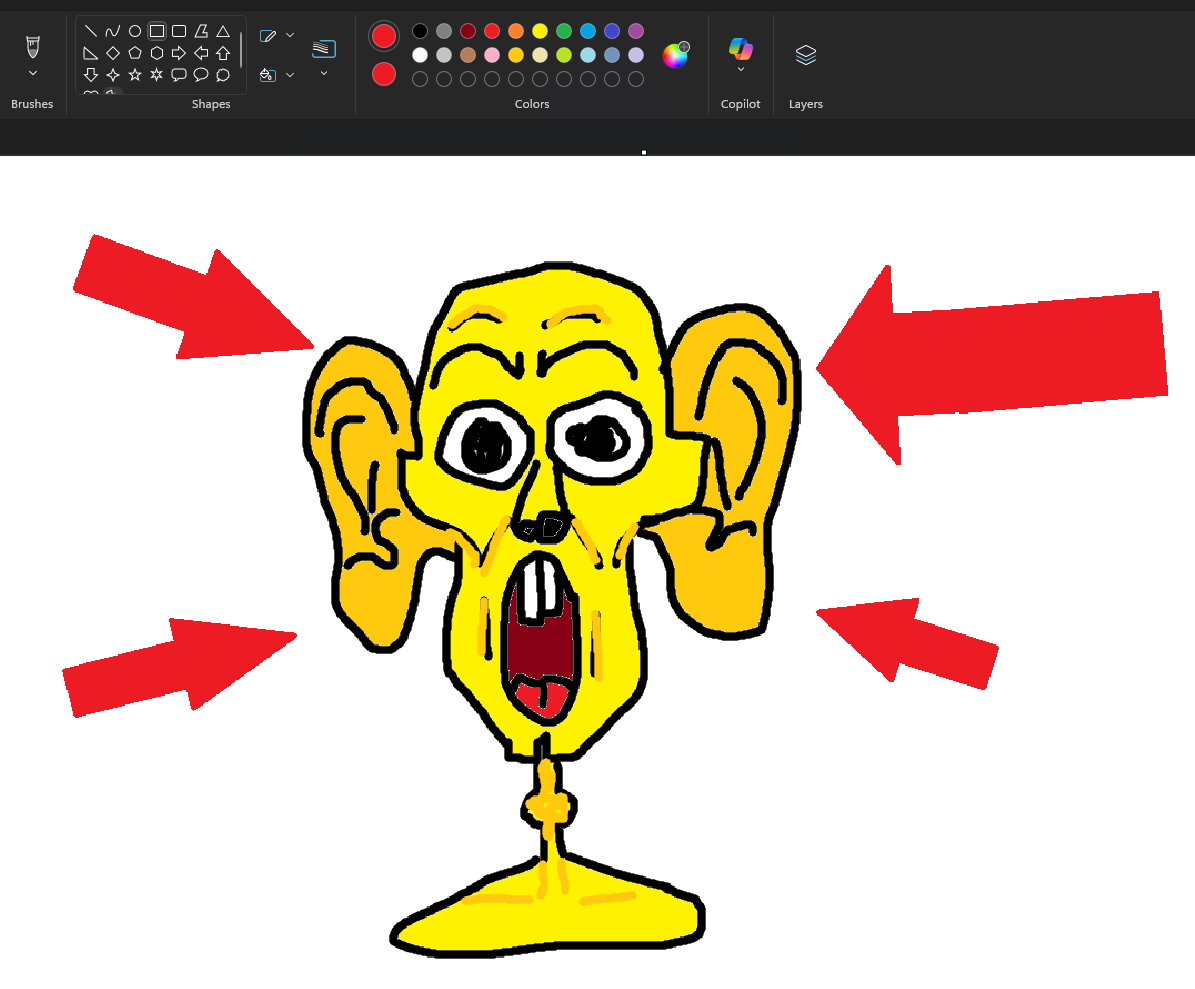The image size is (1195, 989).
Task: Select the Diamond shape
Action: point(113,53)
